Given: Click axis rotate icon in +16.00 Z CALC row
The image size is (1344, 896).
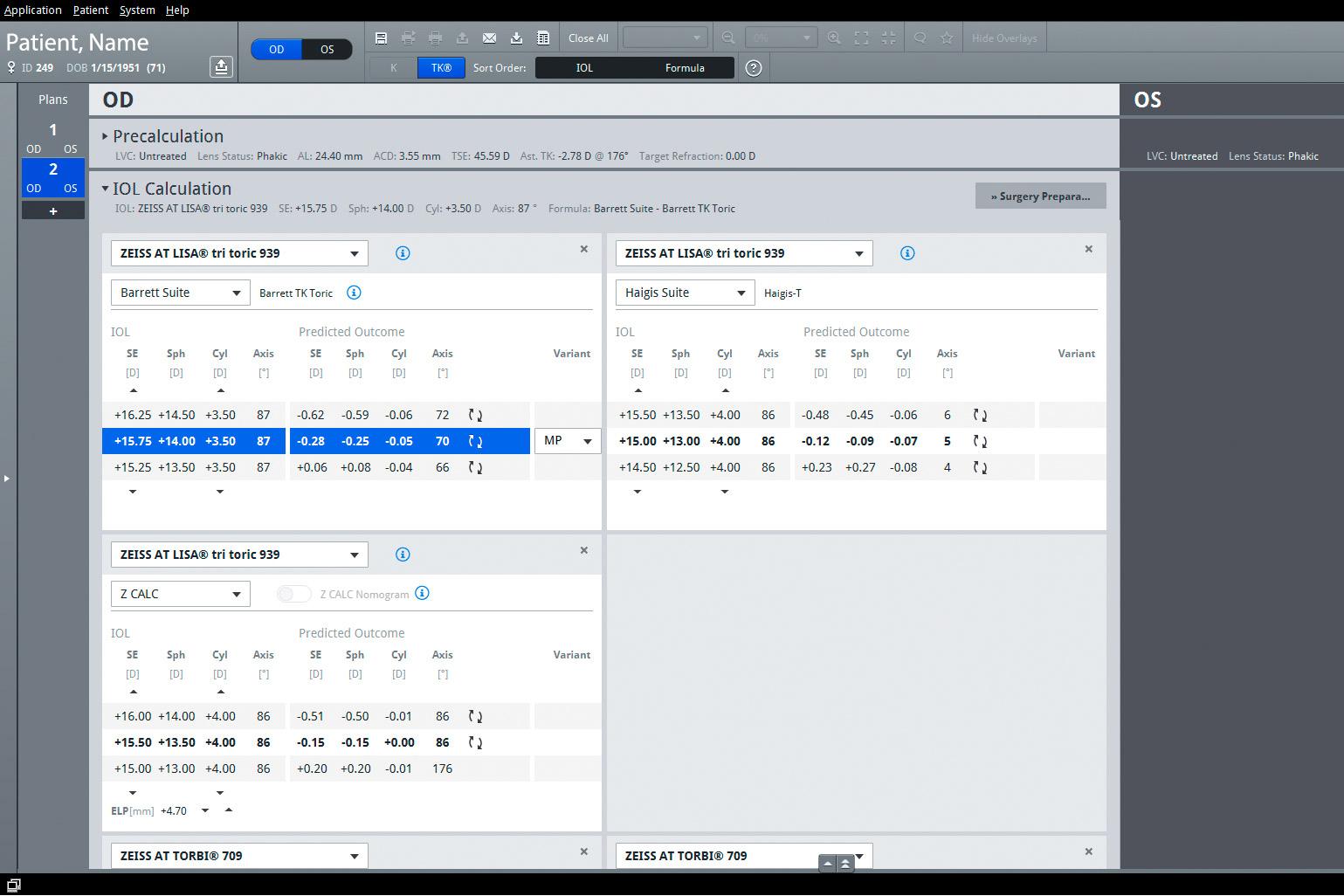Looking at the screenshot, I should [x=475, y=716].
